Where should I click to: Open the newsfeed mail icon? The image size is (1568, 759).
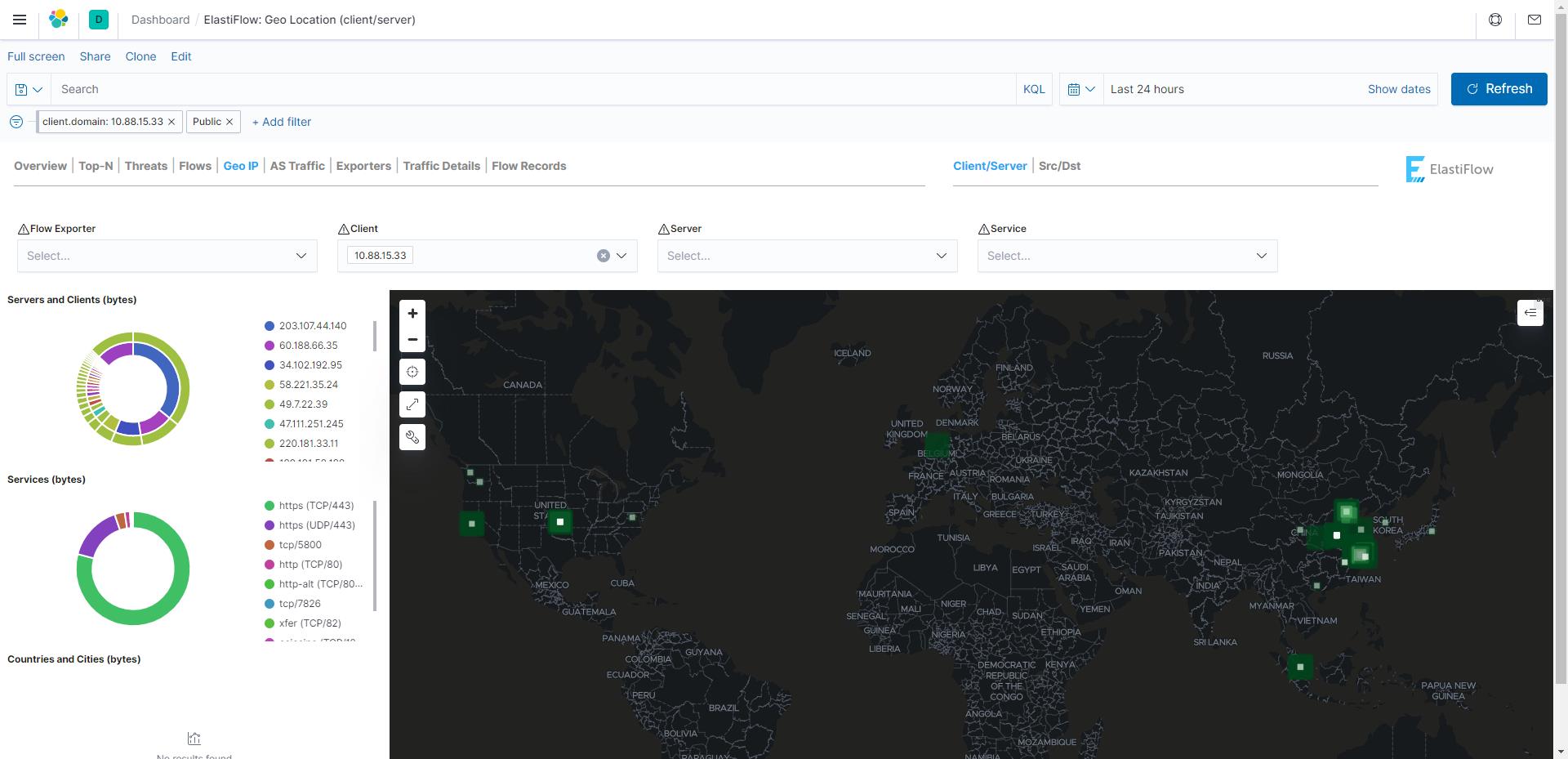click(x=1535, y=20)
